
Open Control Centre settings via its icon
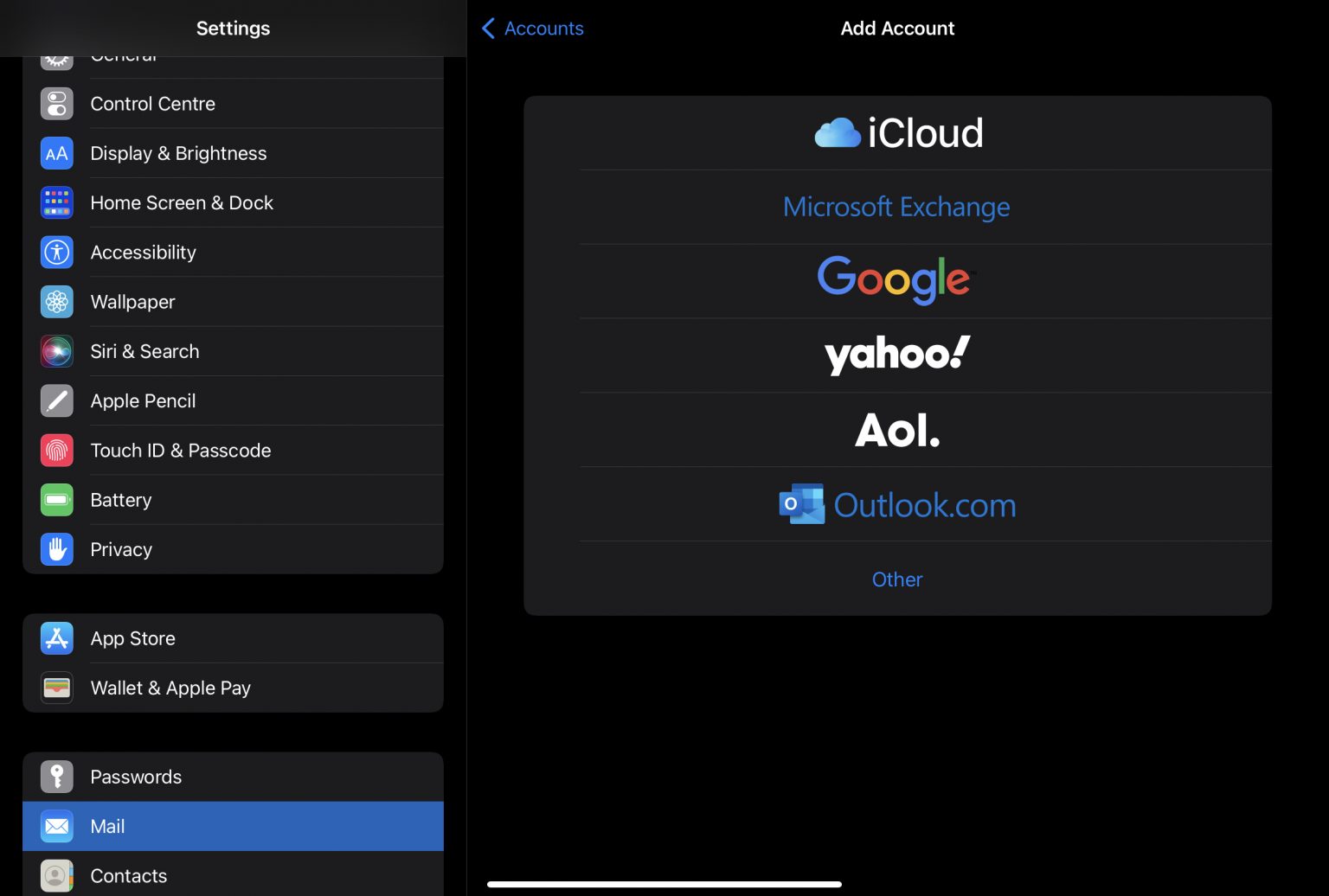[56, 104]
